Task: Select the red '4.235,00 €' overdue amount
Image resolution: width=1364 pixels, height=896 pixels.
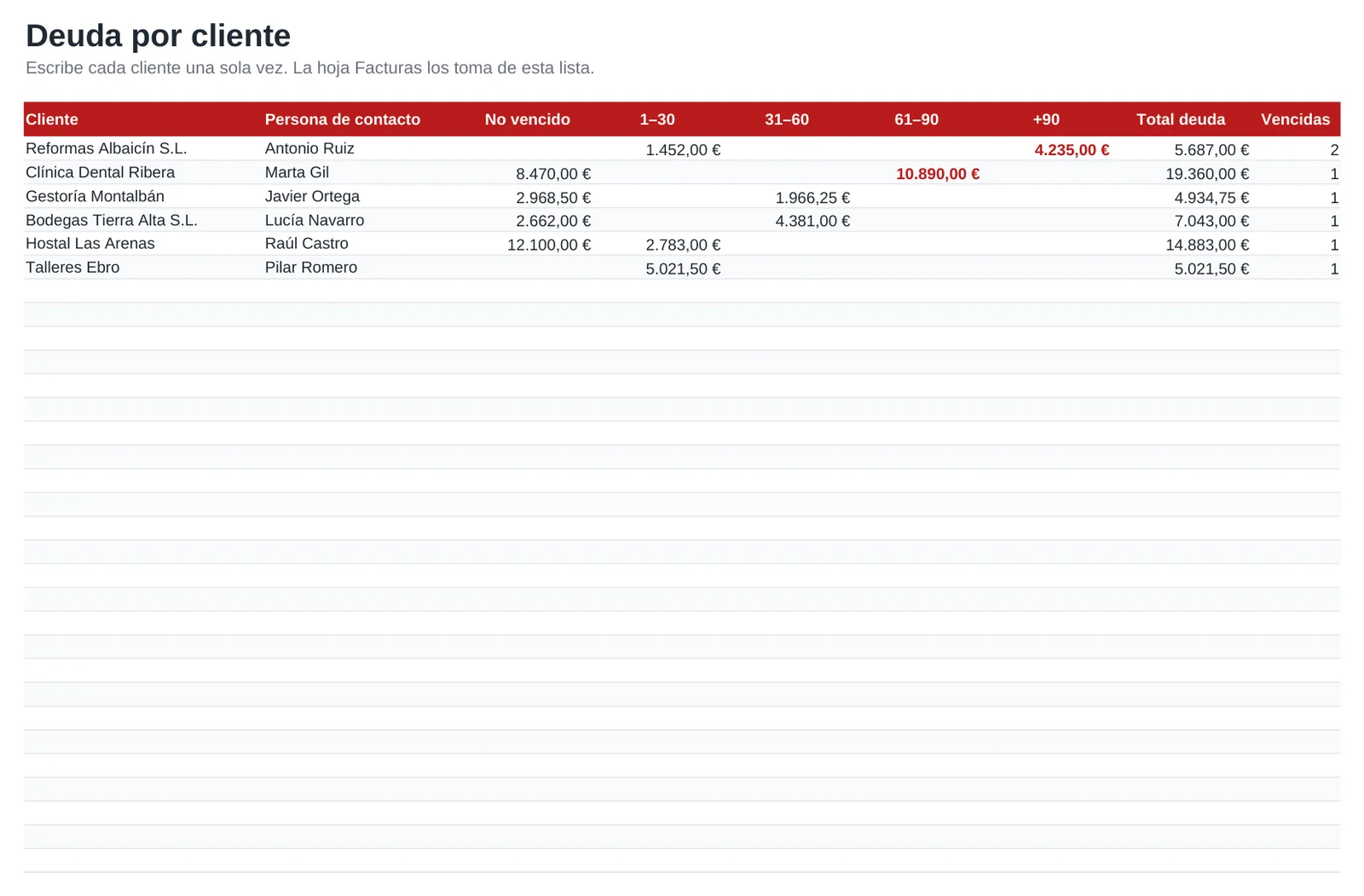Action: pyautogui.click(x=1072, y=150)
